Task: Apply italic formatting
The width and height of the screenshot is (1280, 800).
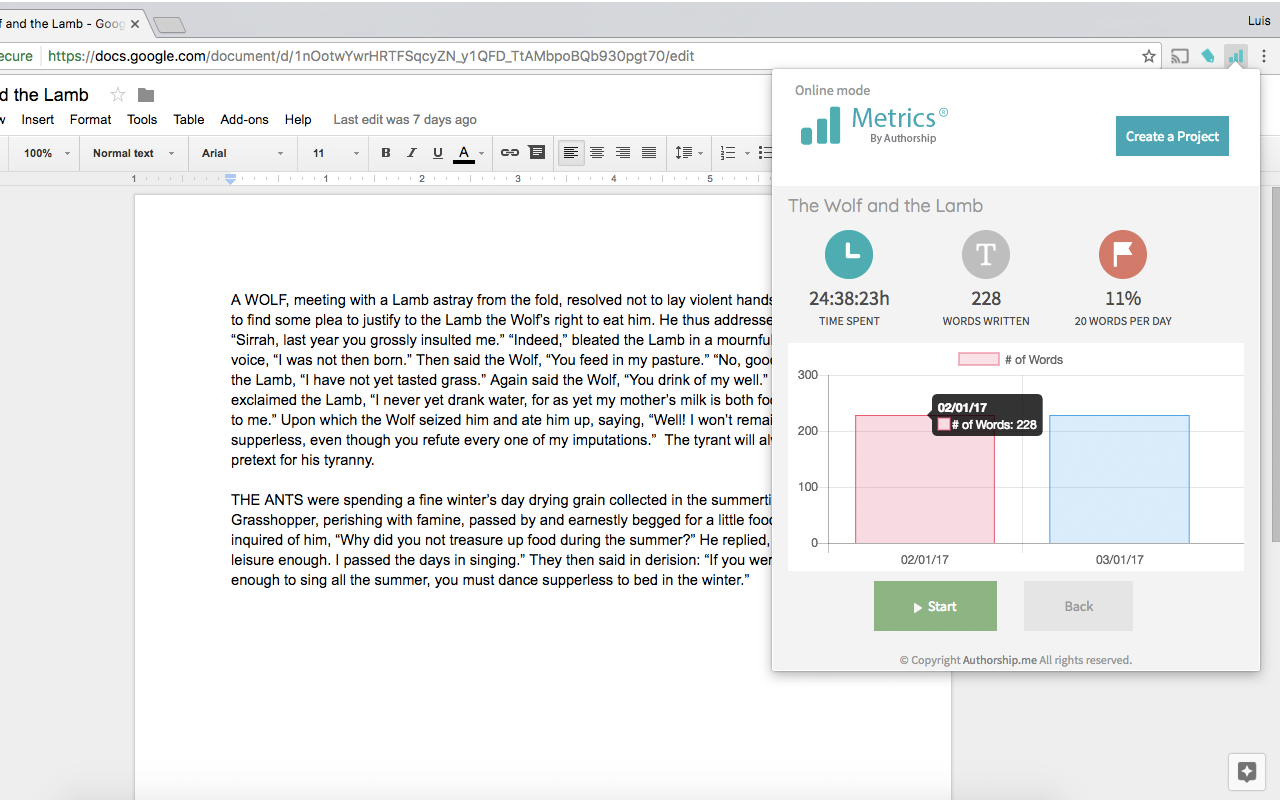Action: (411, 152)
